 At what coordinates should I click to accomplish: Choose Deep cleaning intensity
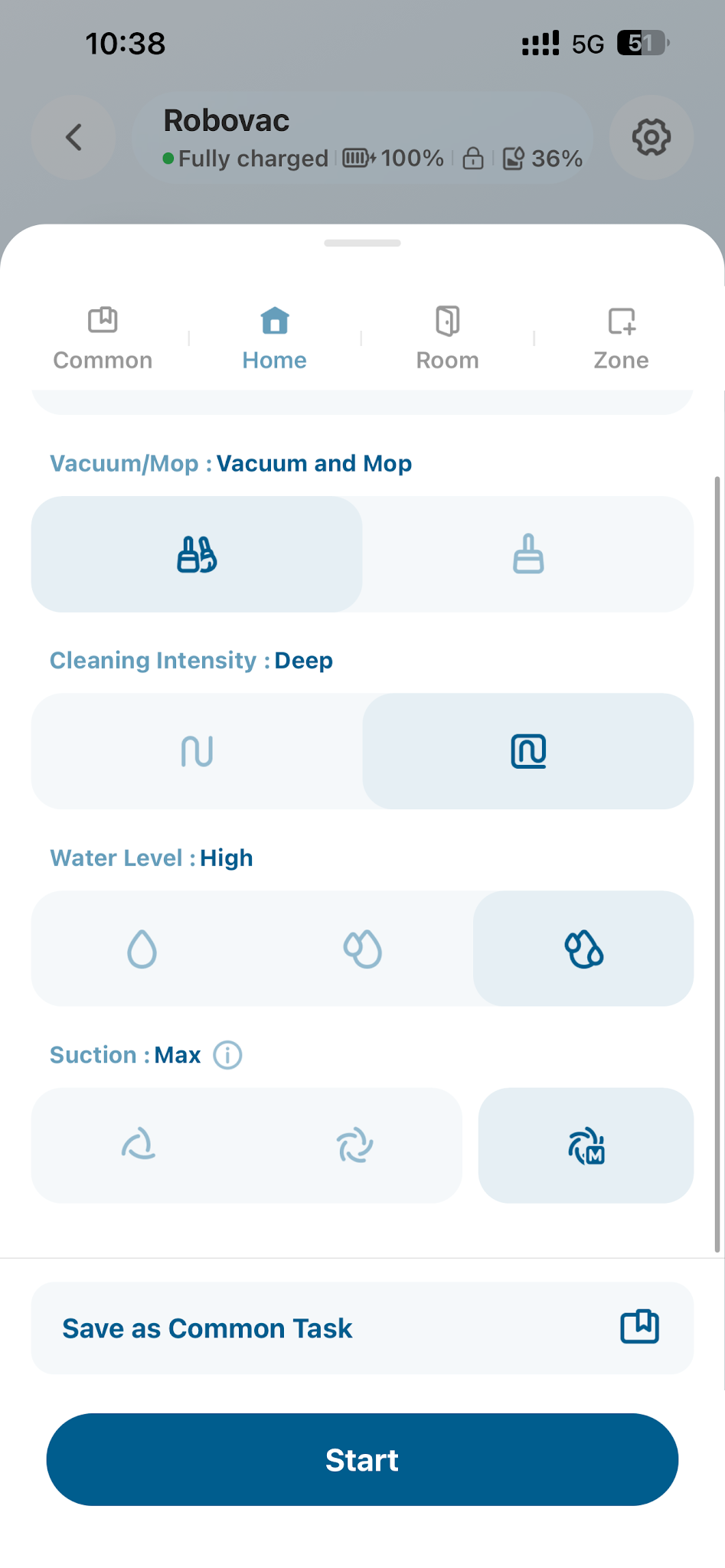[x=528, y=751]
